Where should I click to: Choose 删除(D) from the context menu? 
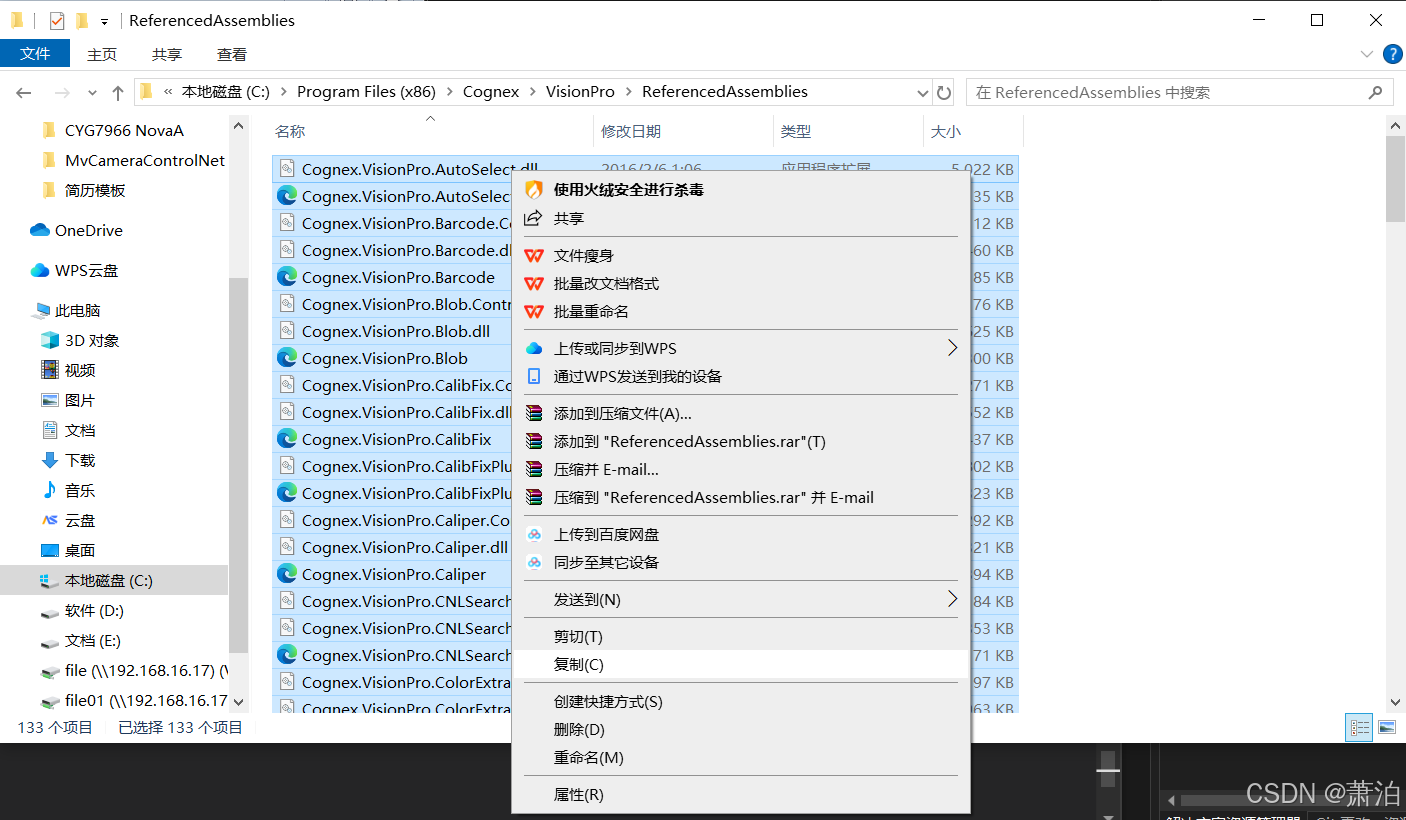740,730
